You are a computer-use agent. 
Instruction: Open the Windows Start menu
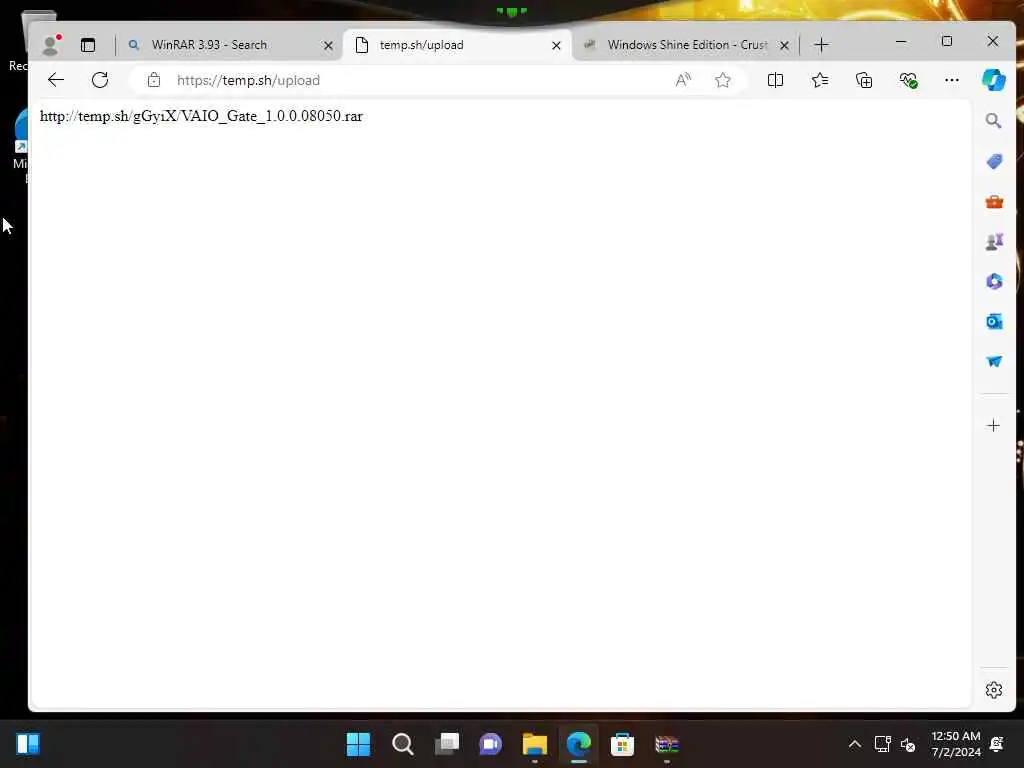[x=359, y=744]
